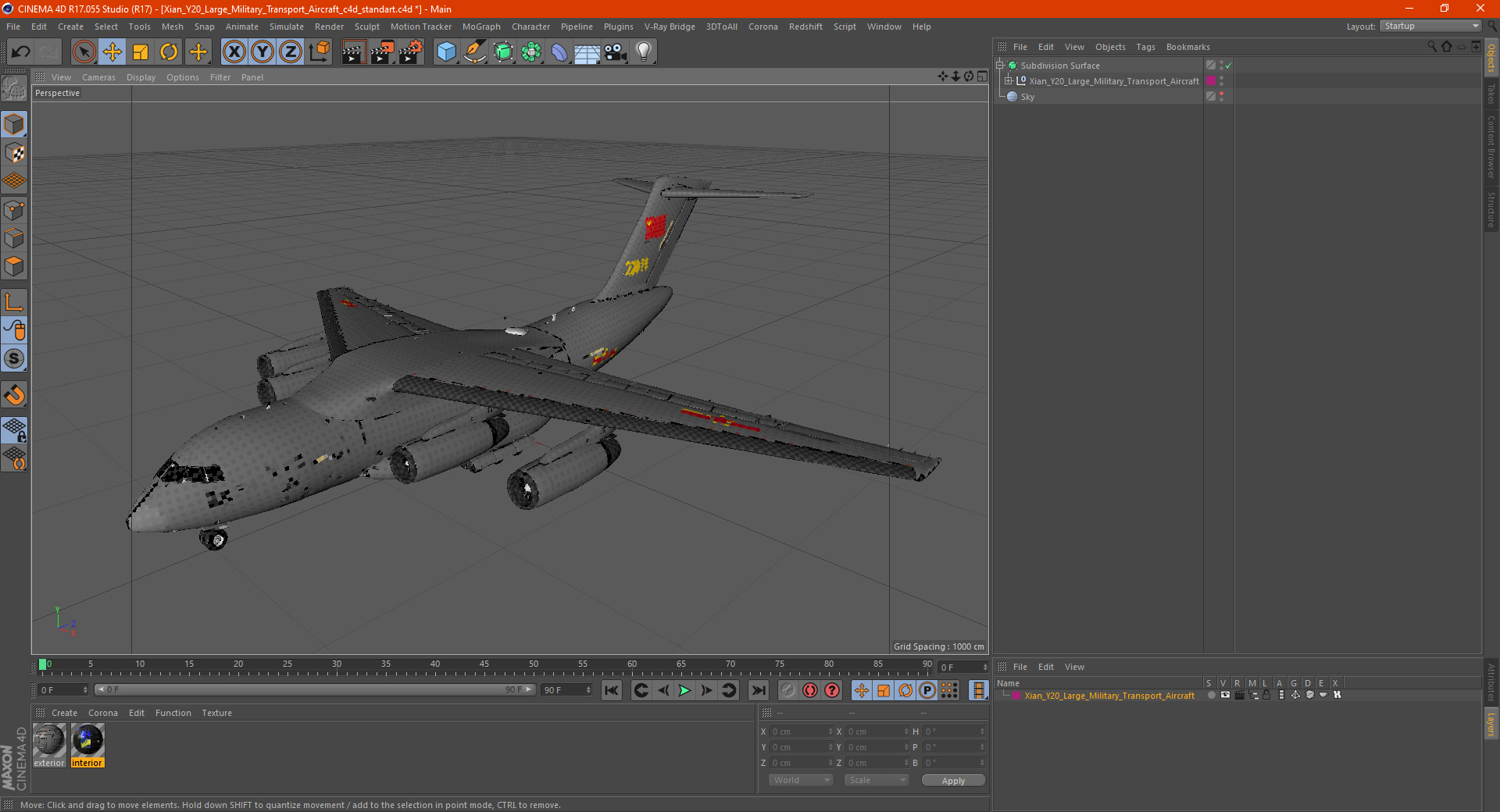Switch to Points mode

click(x=14, y=210)
